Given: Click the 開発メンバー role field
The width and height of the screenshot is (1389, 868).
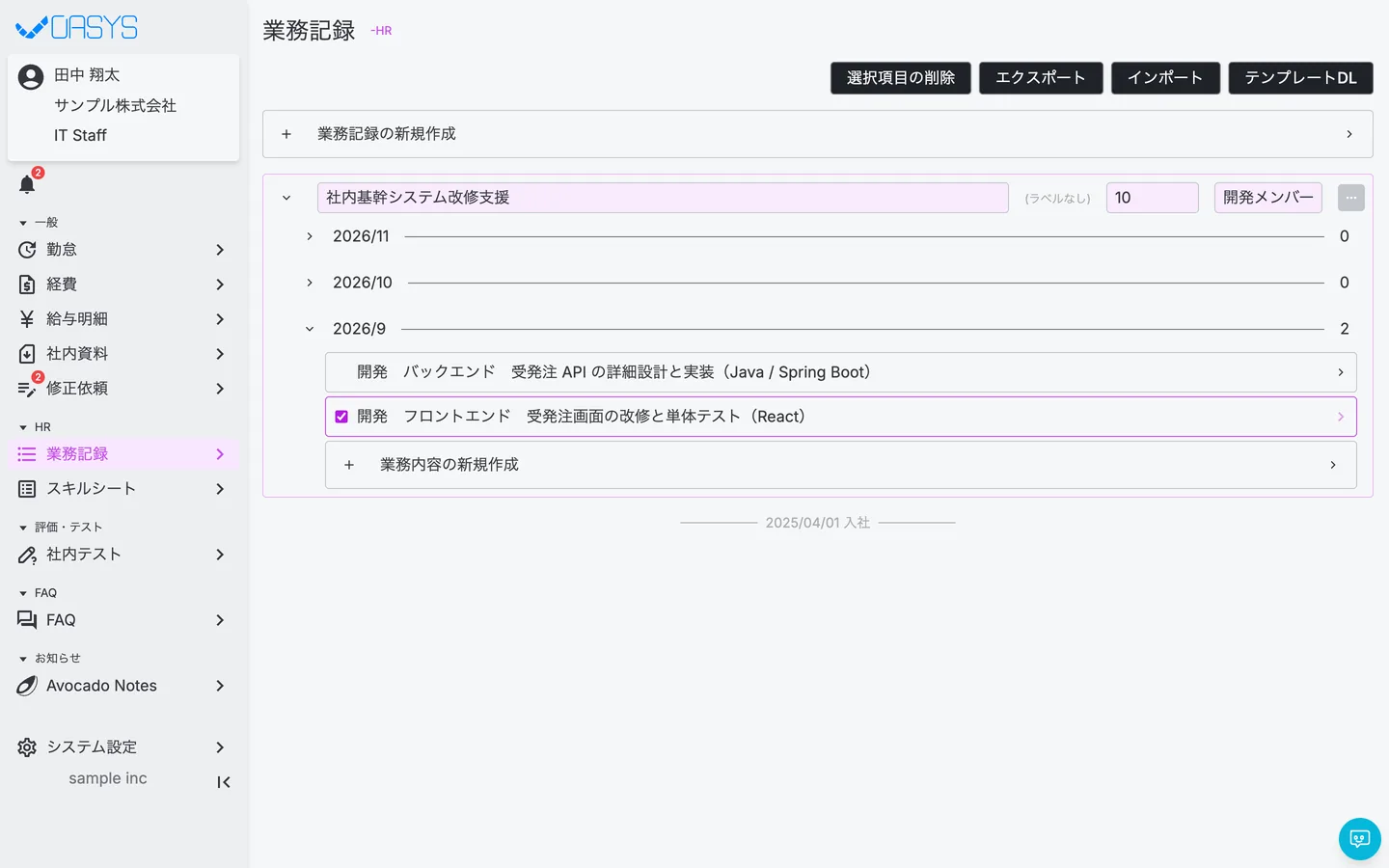Looking at the screenshot, I should (x=1268, y=198).
